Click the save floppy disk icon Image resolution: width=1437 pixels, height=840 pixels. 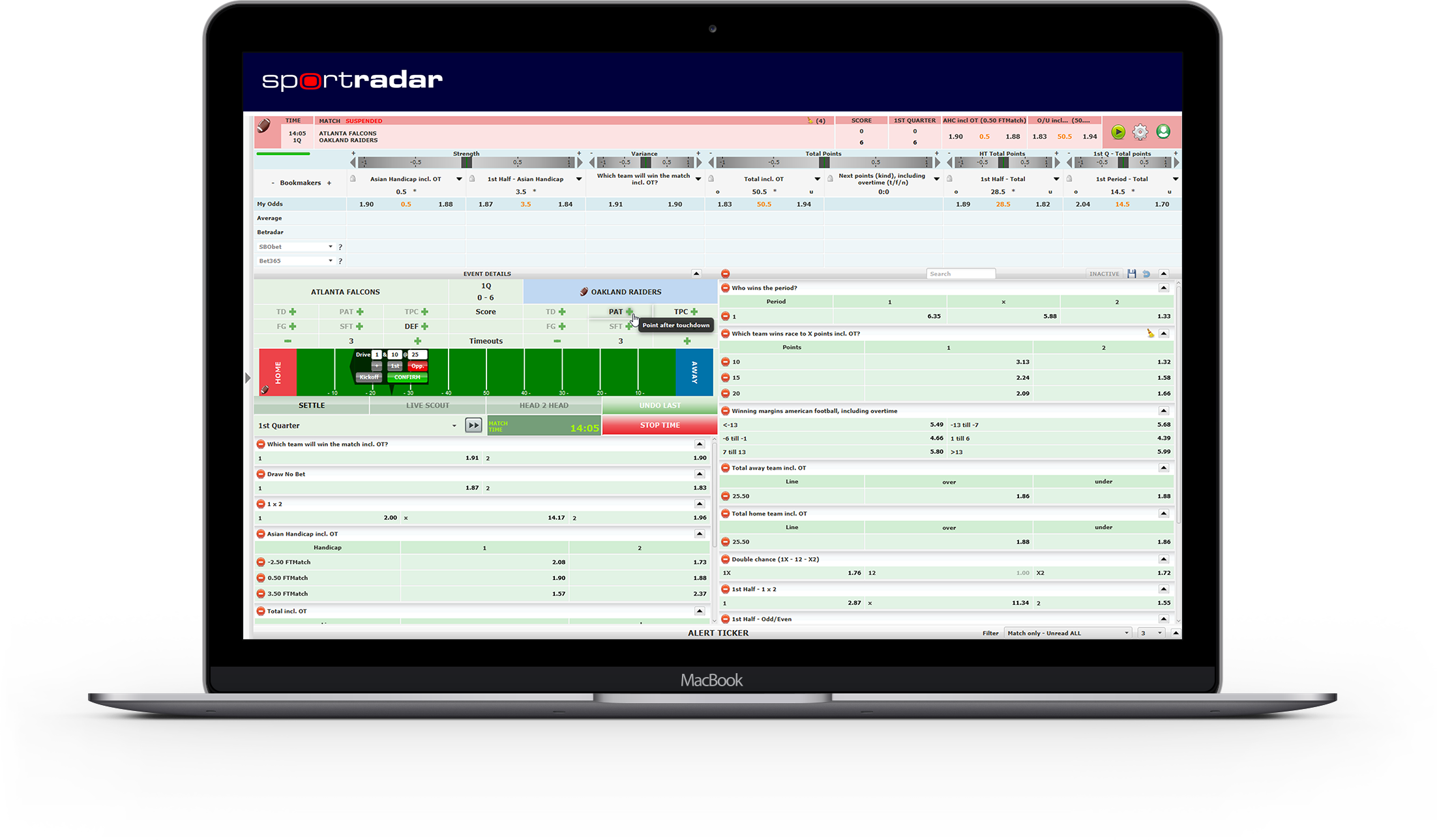pyautogui.click(x=1132, y=274)
